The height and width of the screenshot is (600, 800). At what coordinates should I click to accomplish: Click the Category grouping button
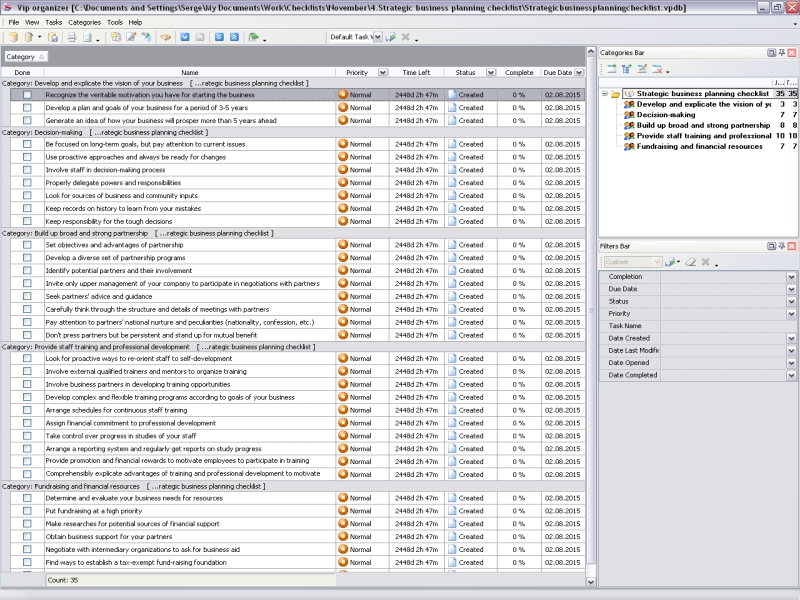click(24, 57)
